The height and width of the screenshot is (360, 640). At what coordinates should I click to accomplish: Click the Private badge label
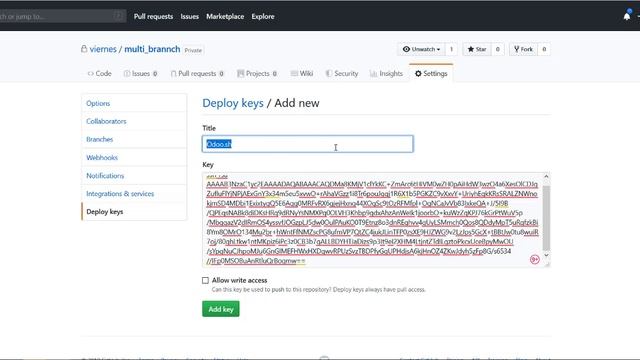point(193,50)
